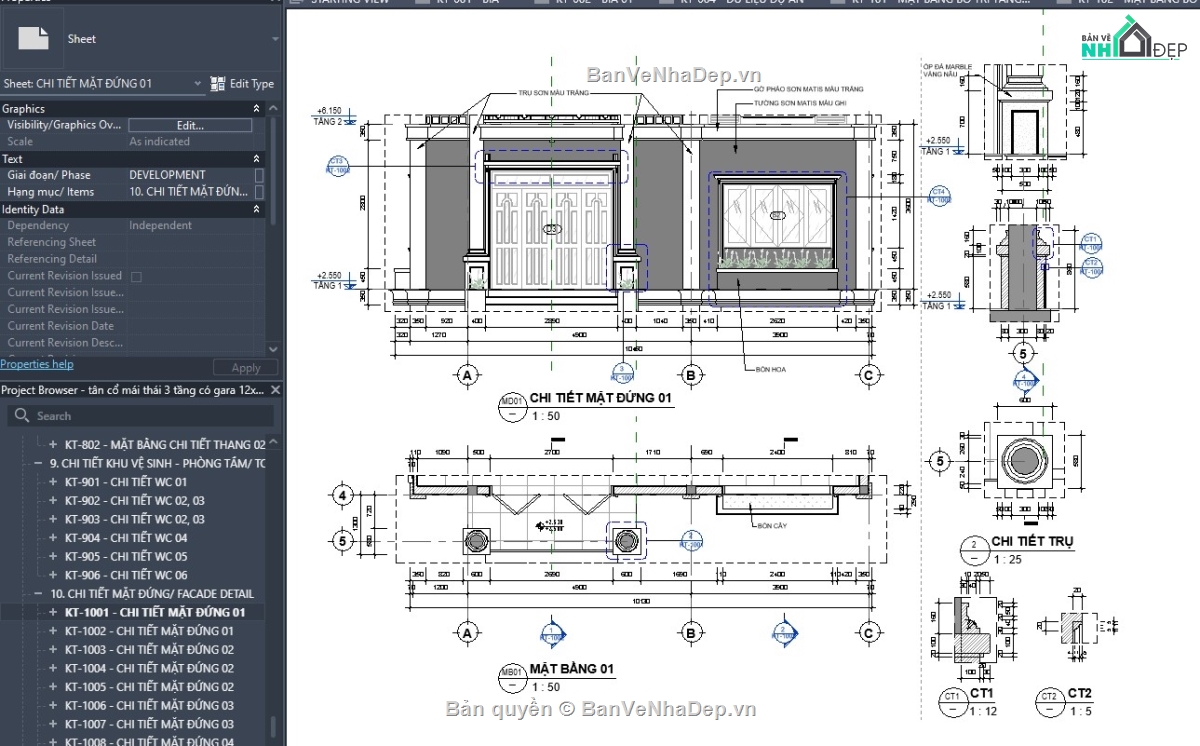1200x746 pixels.
Task: Select view title 'MẶT BẰNG 01'
Action: 572,669
